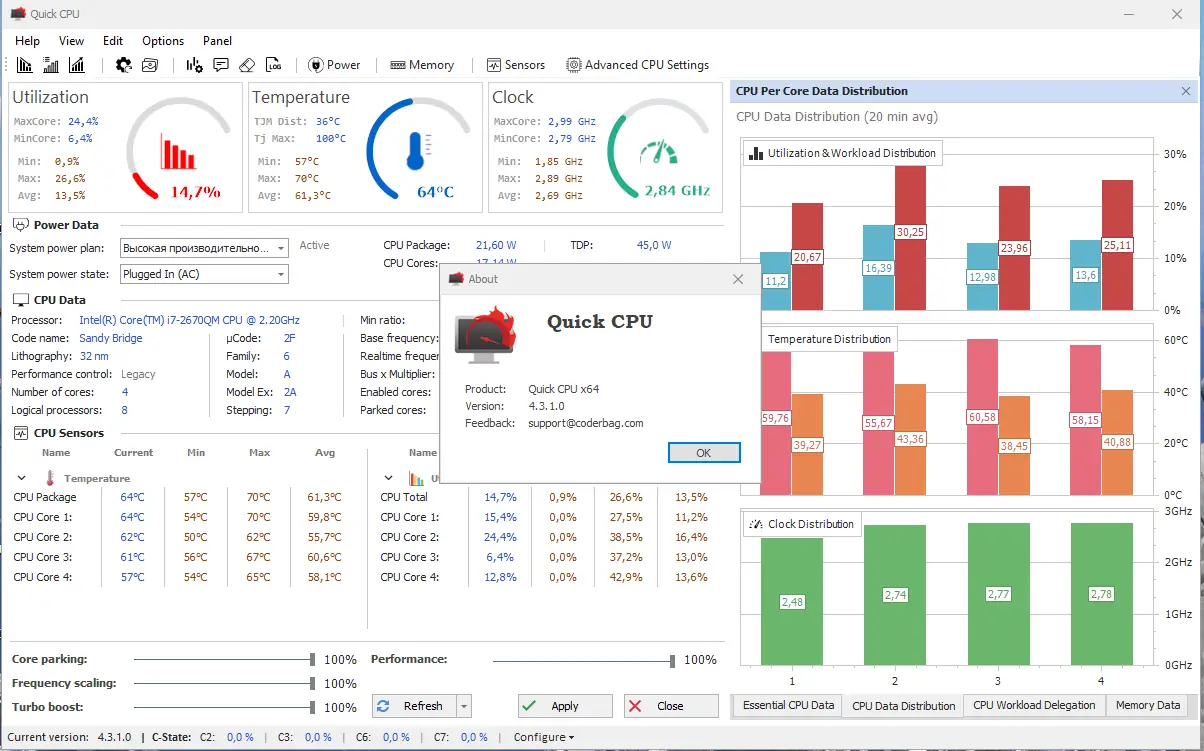Viewport: 1204px width, 751px height.
Task: Click the green speedometer icon in Clock gauge
Action: point(658,152)
